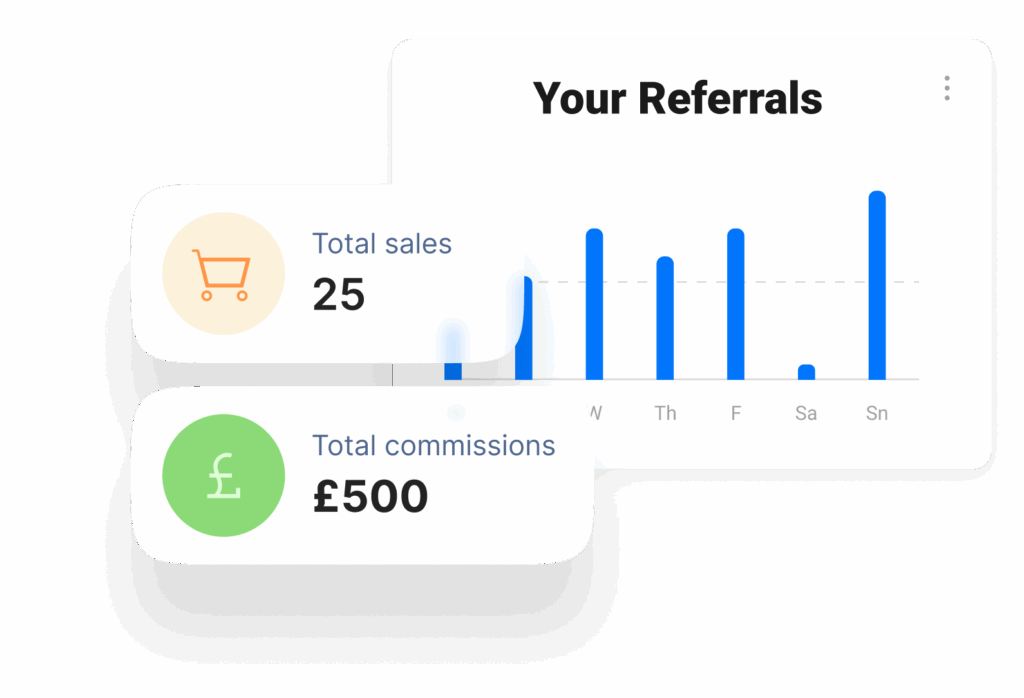This screenshot has width=1024, height=698.
Task: Click the orange shopping cart icon
Action: [x=223, y=274]
